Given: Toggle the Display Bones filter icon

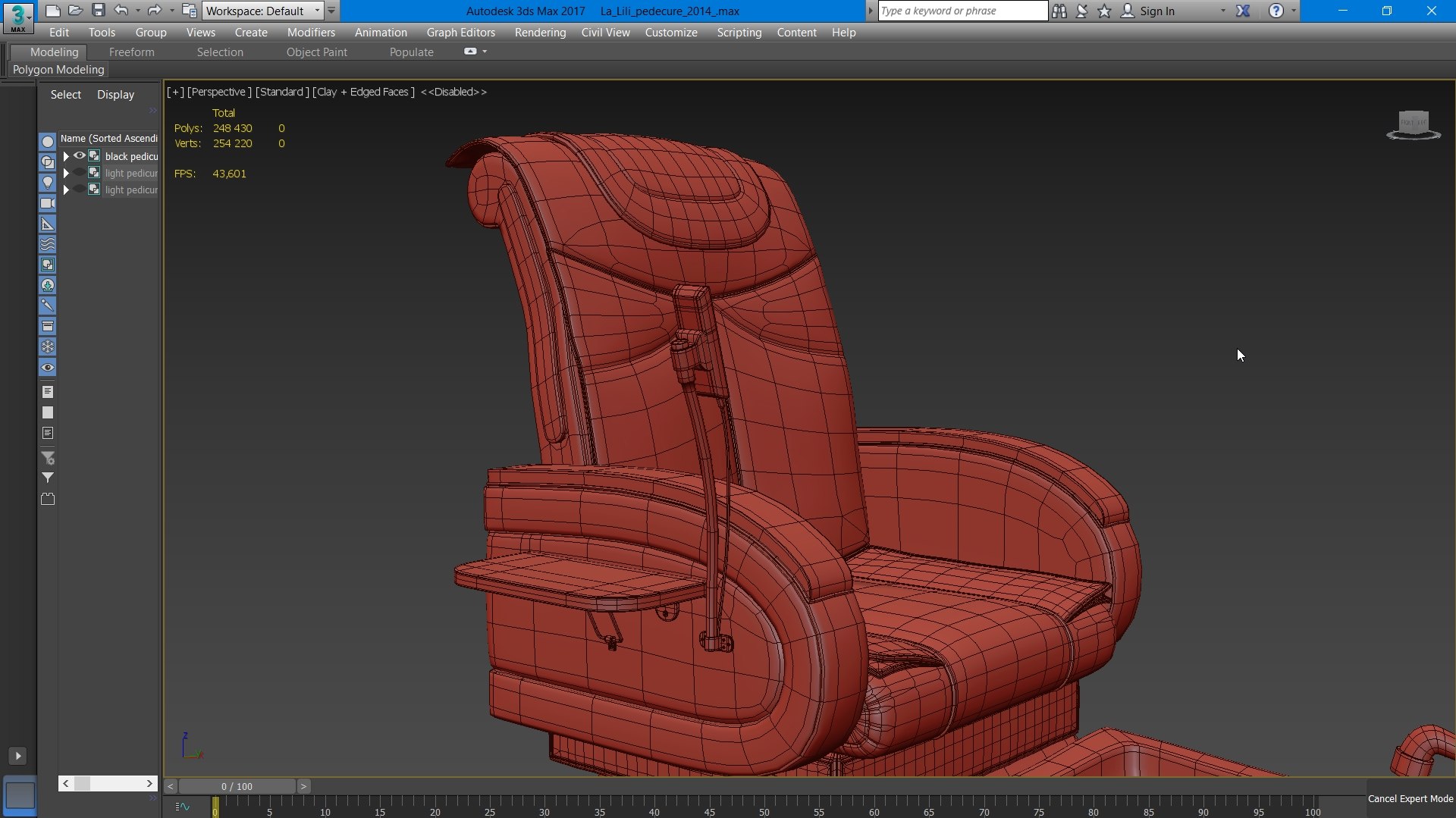Looking at the screenshot, I should coord(48,306).
